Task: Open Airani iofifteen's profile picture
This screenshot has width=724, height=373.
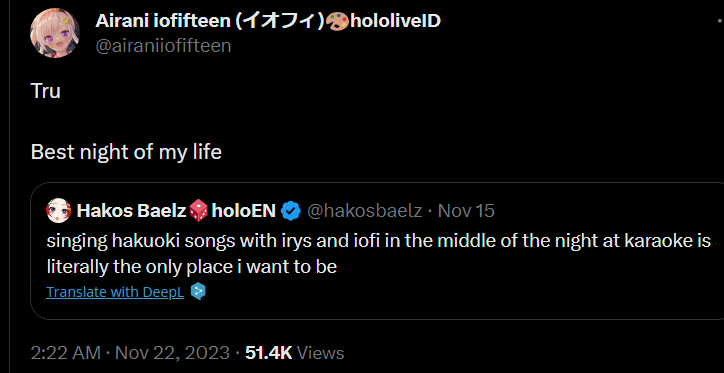Action: (54, 33)
